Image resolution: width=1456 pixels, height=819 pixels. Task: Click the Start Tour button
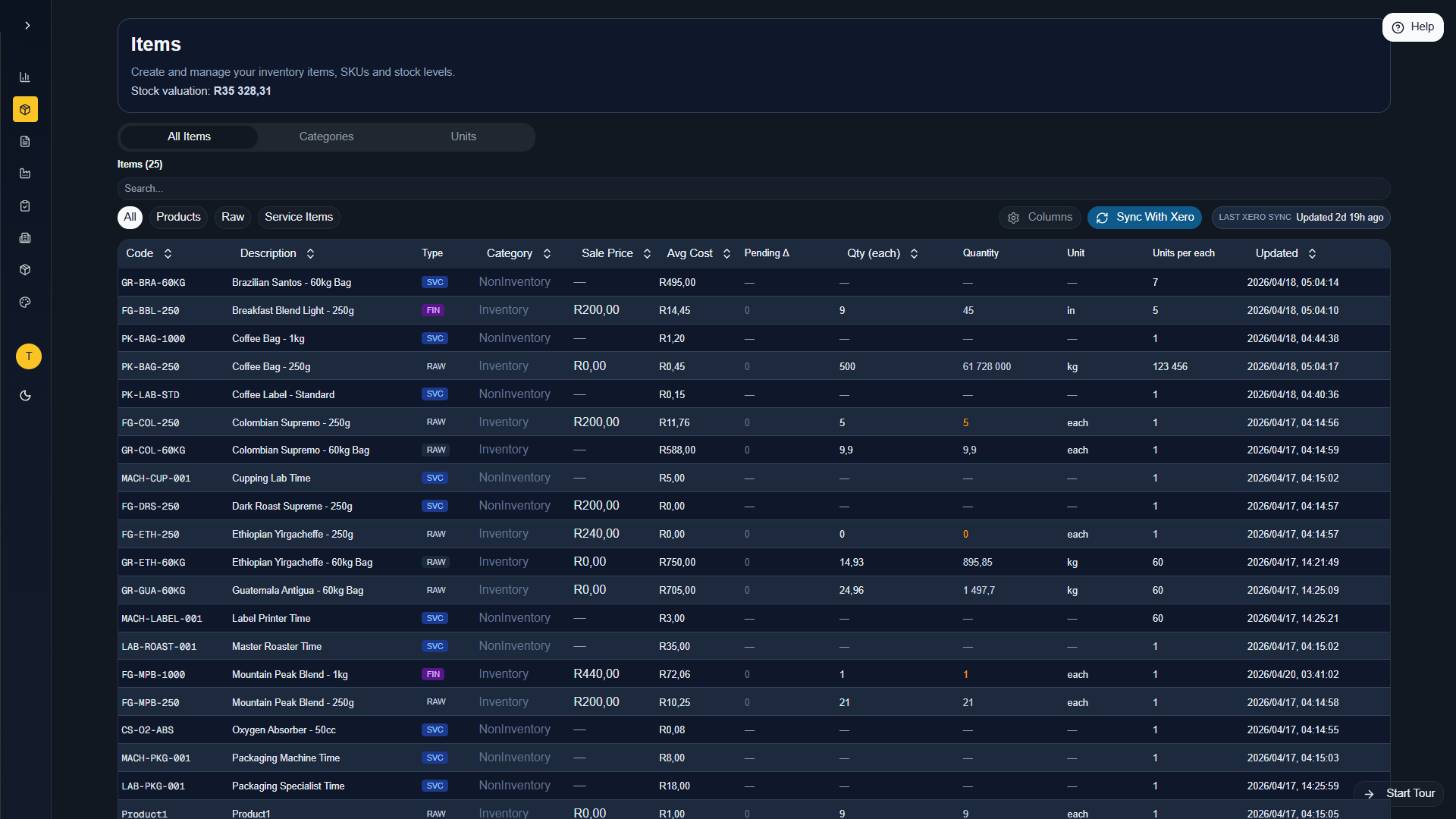pos(1400,793)
